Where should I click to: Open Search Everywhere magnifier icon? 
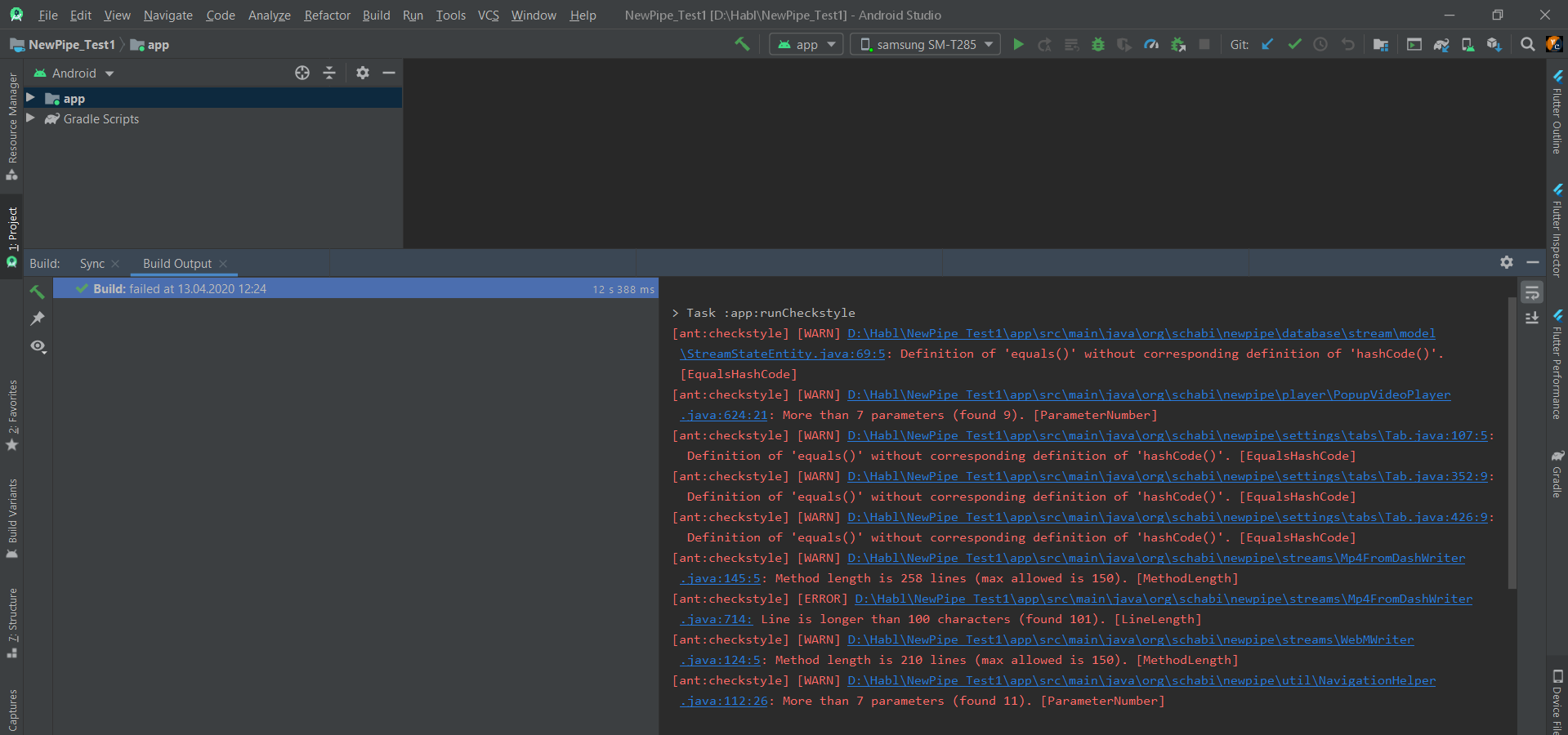[x=1527, y=44]
